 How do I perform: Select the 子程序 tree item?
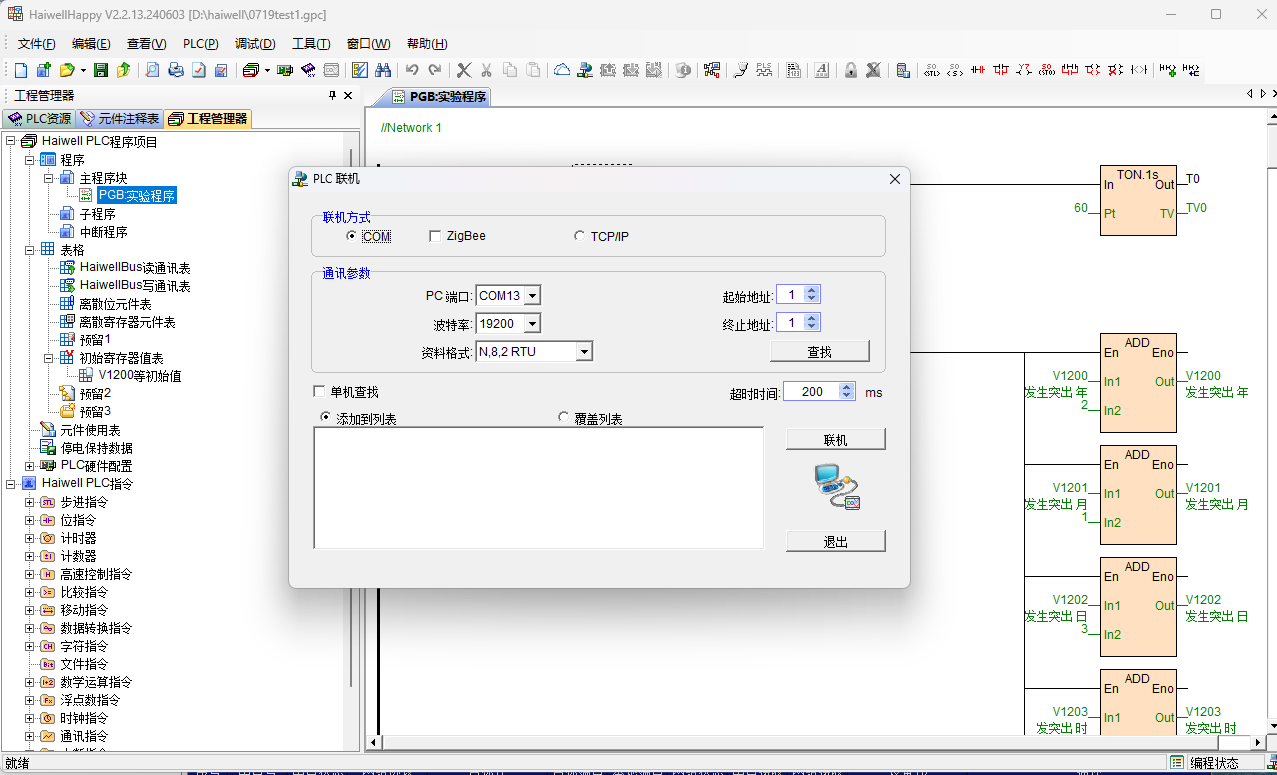point(97,214)
